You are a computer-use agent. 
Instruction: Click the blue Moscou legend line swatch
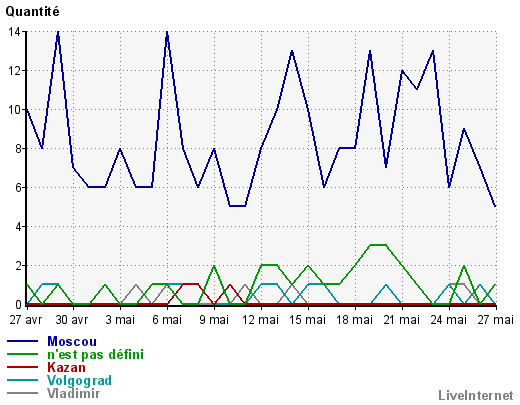tap(22, 341)
